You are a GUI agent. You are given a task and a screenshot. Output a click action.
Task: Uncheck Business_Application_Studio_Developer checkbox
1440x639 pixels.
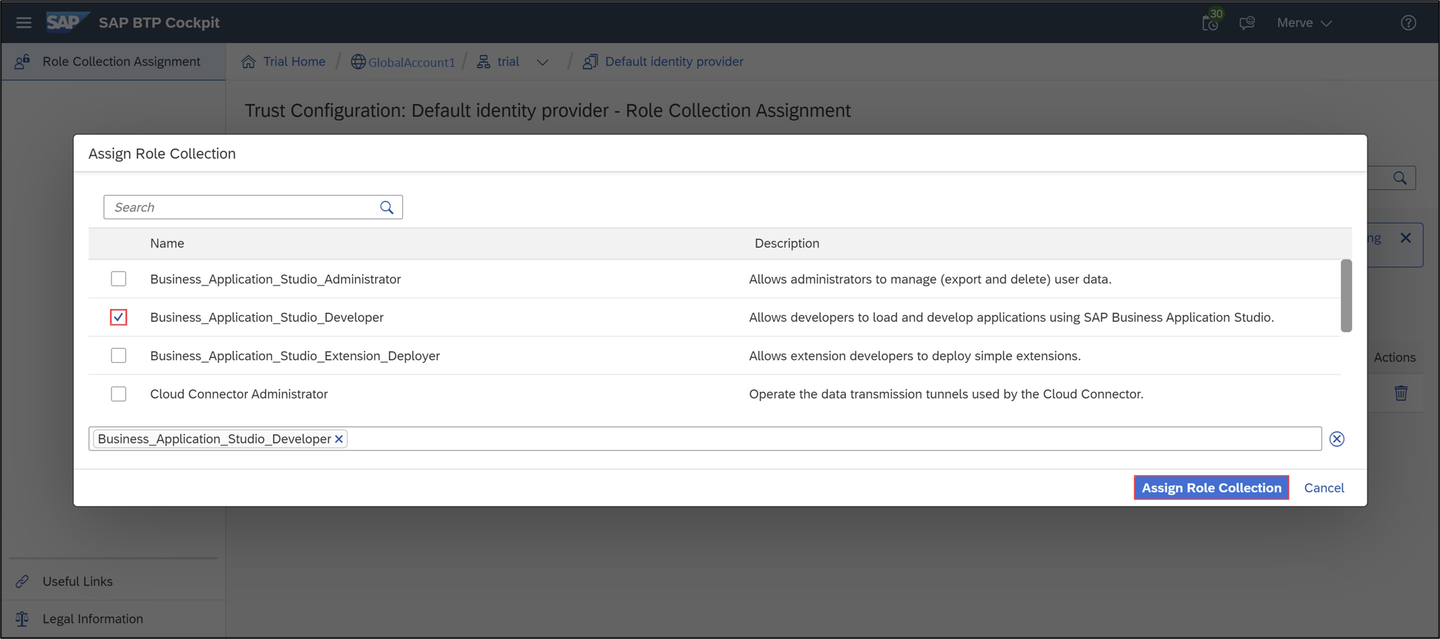click(118, 317)
